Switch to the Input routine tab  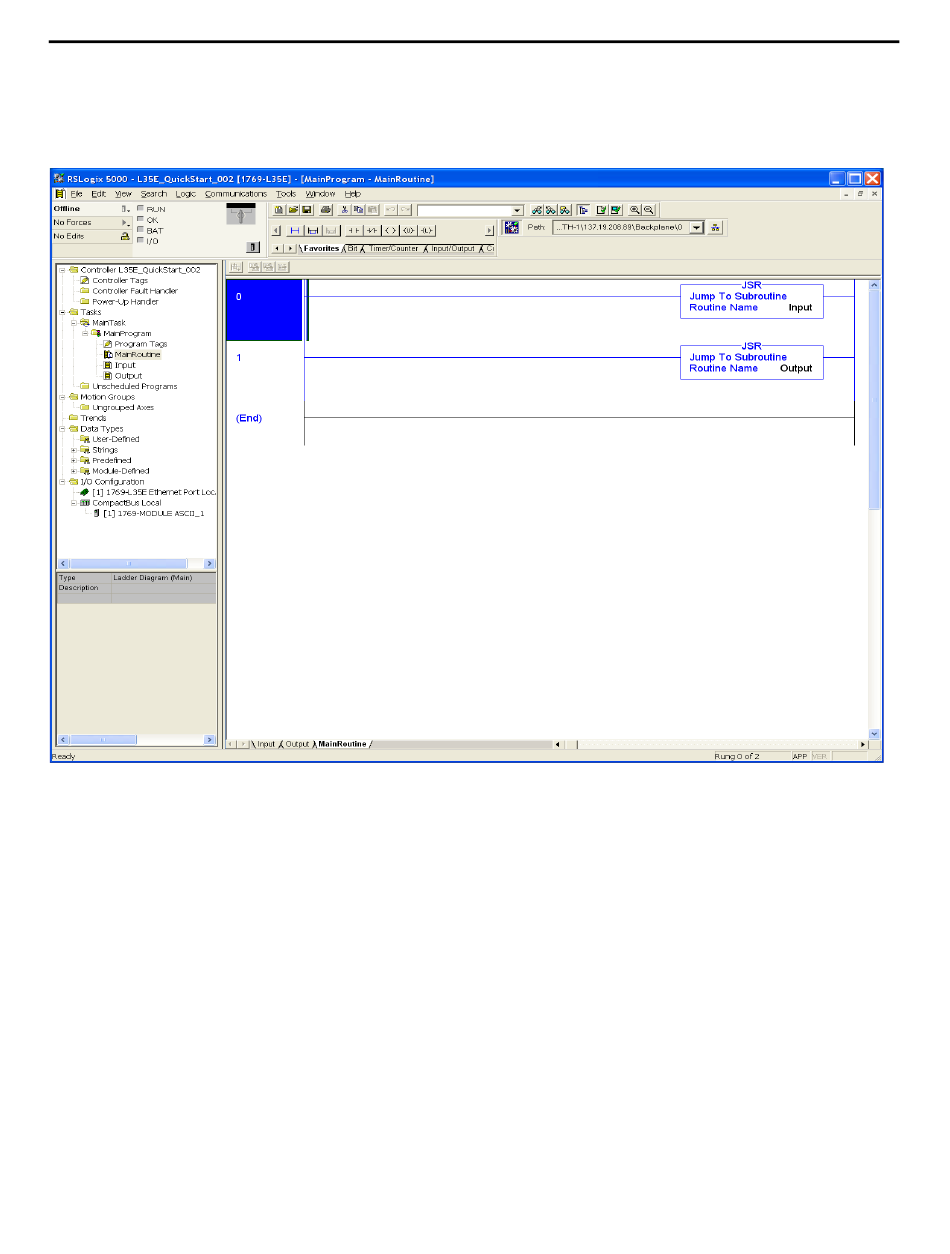266,744
